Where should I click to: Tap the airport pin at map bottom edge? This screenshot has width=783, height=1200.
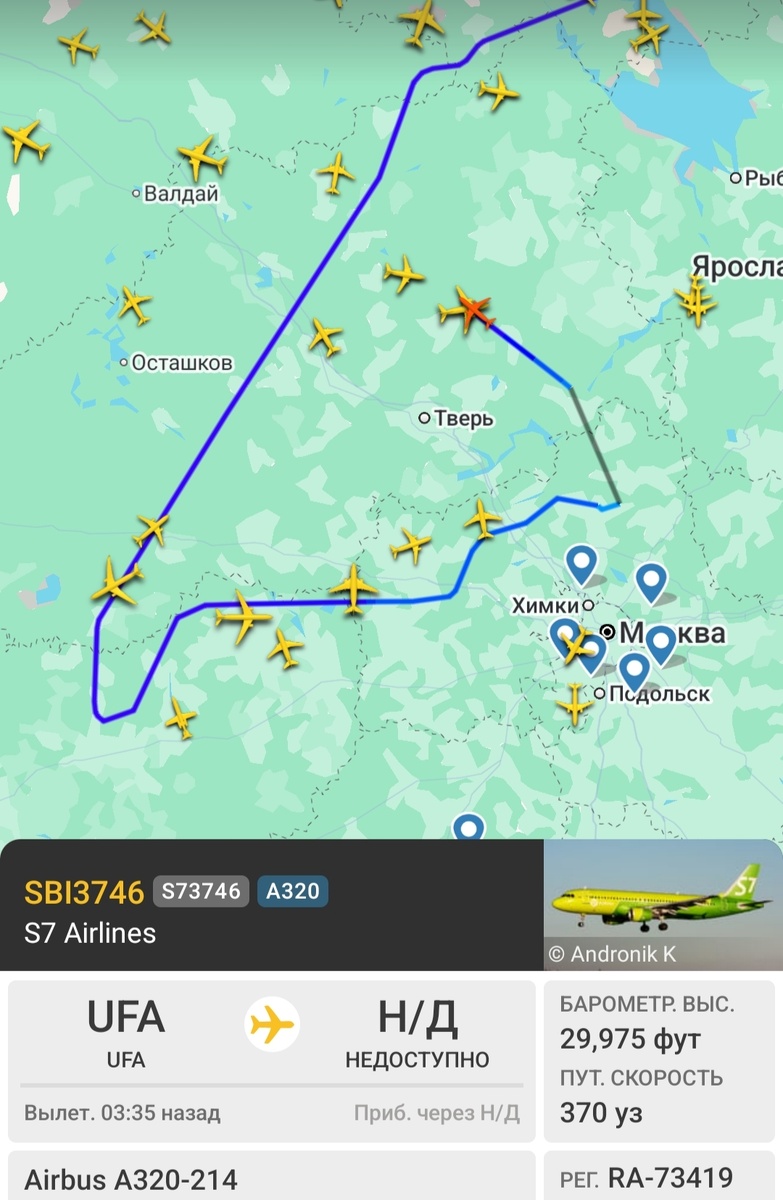[x=468, y=828]
